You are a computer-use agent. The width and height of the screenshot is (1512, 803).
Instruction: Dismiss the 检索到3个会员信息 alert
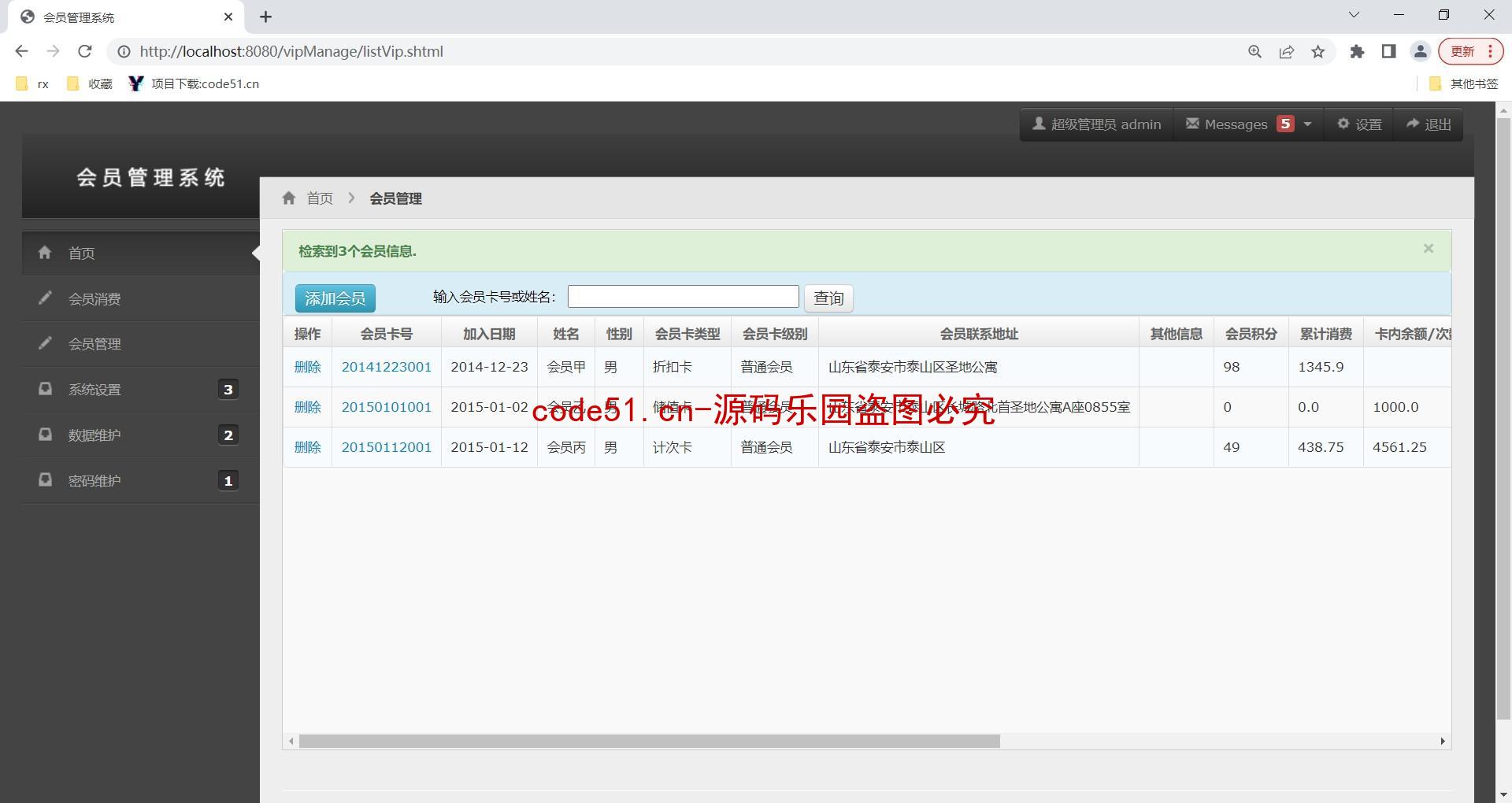coord(1429,248)
